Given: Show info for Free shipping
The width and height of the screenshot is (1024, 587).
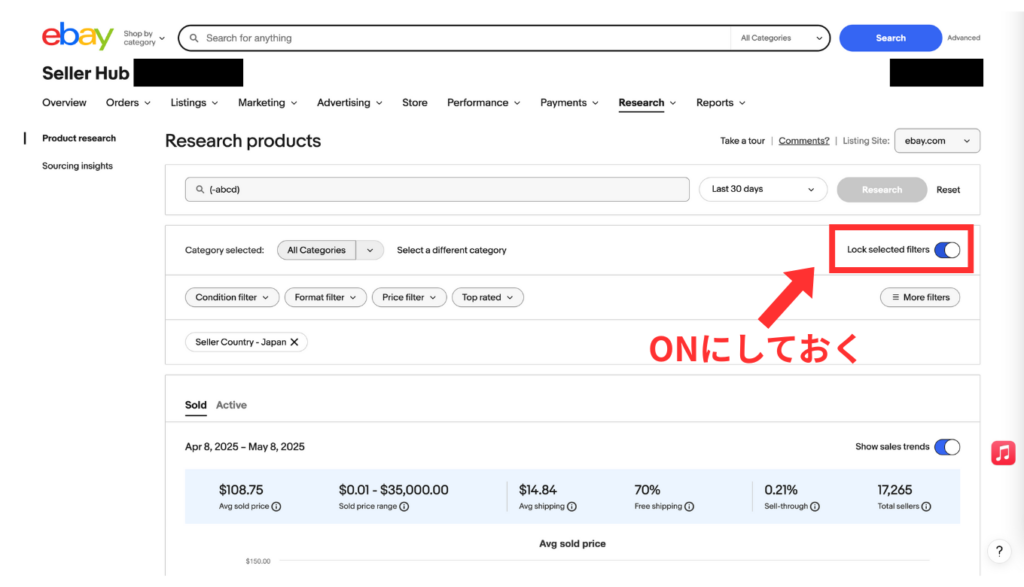Looking at the screenshot, I should (x=689, y=507).
